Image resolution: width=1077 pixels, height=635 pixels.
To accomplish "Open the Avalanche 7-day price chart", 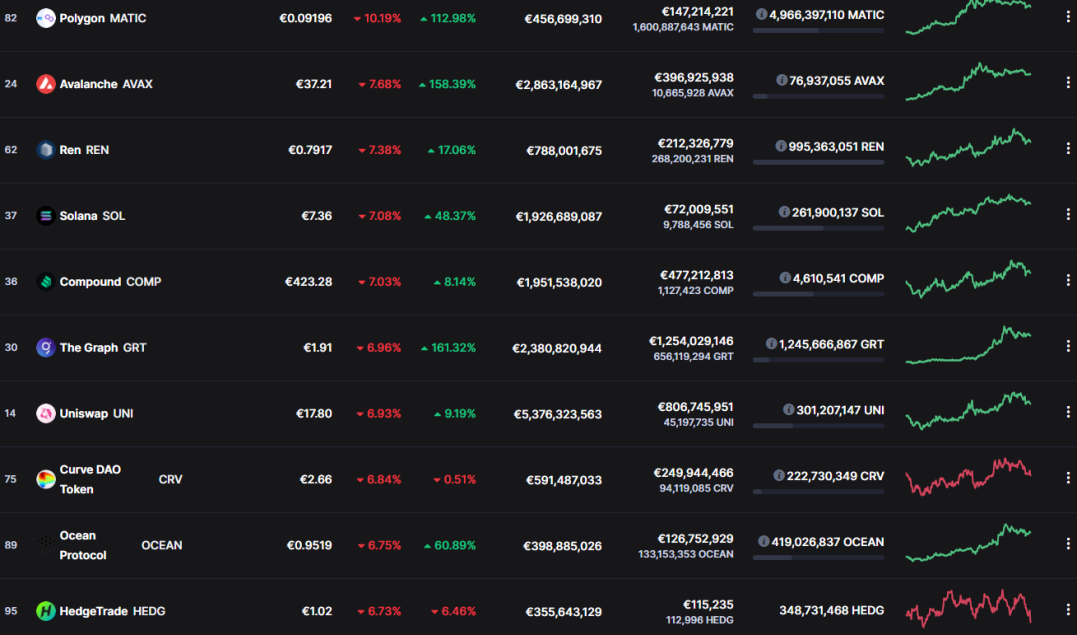I will tap(968, 82).
